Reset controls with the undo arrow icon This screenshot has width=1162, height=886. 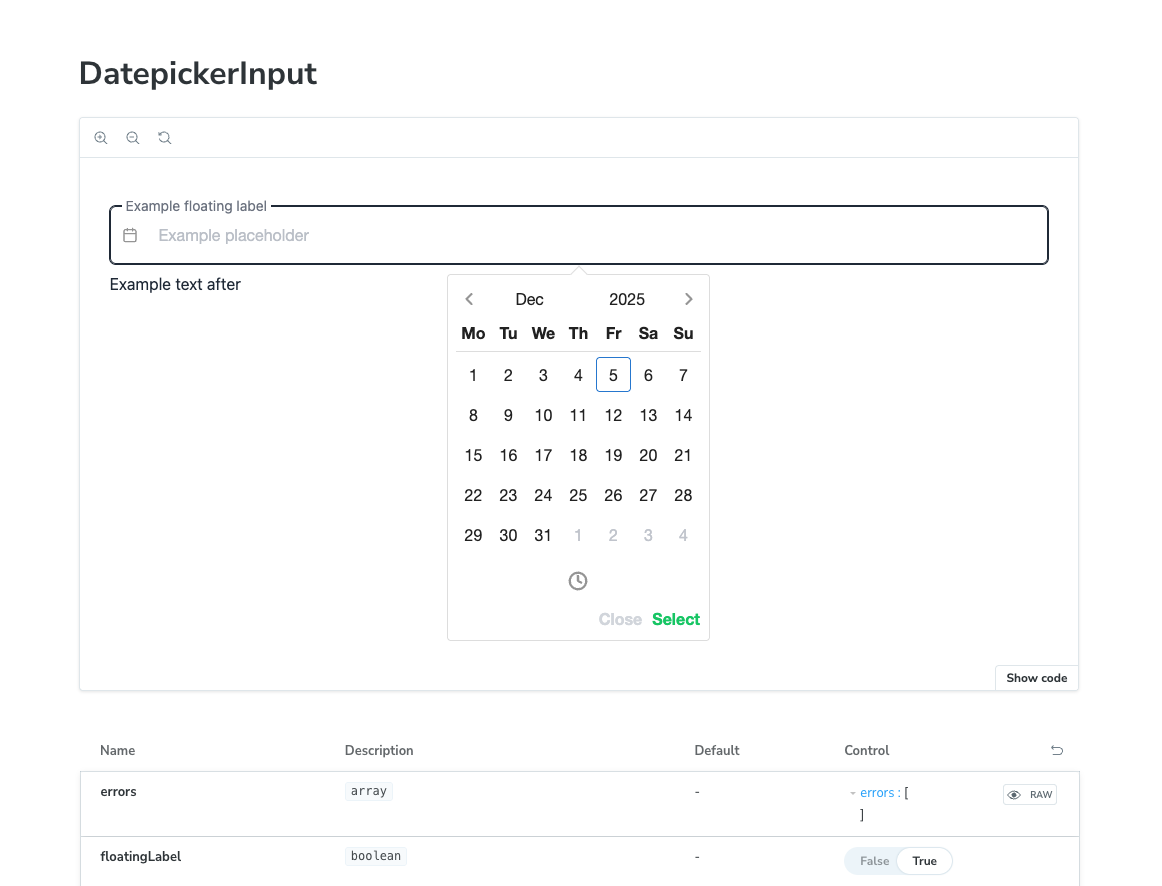pos(1057,750)
